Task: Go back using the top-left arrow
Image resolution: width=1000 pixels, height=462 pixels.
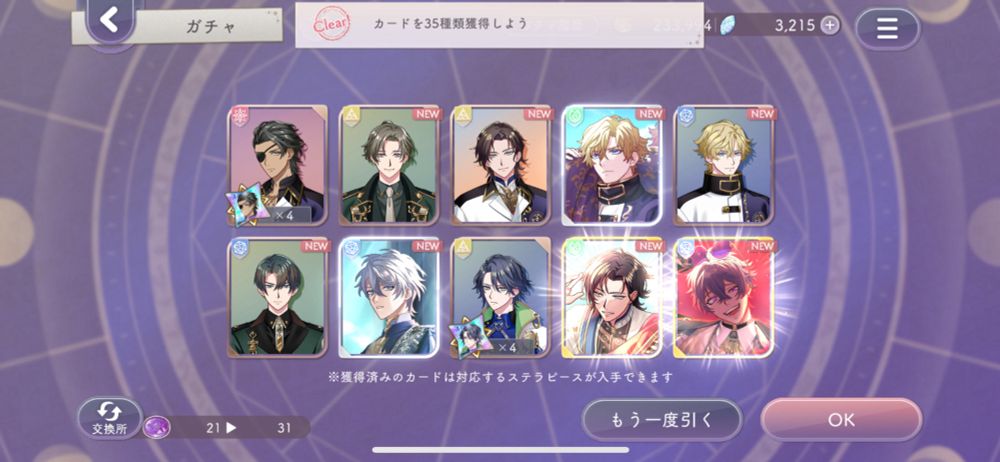Action: [x=110, y=20]
